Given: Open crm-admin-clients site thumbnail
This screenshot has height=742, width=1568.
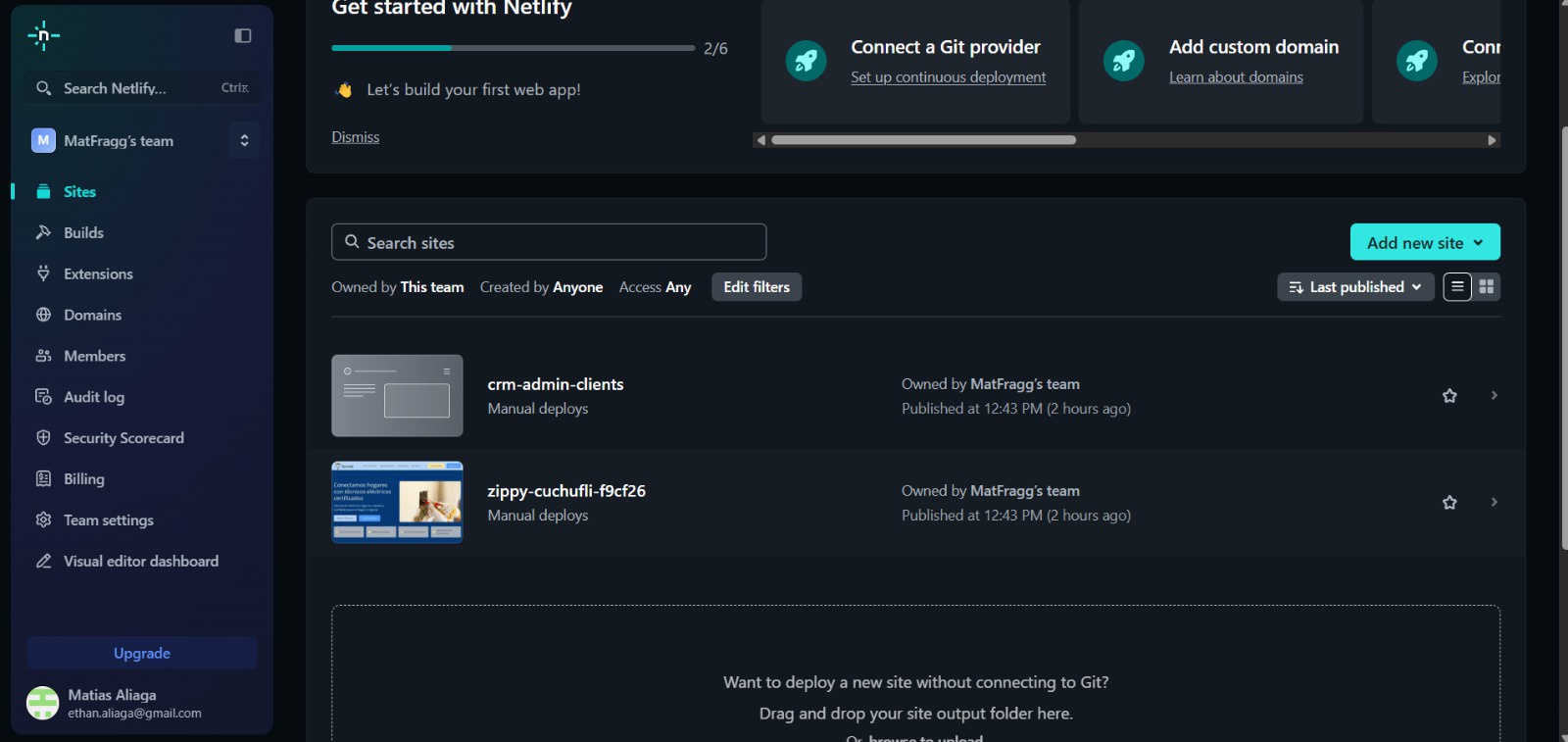Looking at the screenshot, I should coord(397,396).
